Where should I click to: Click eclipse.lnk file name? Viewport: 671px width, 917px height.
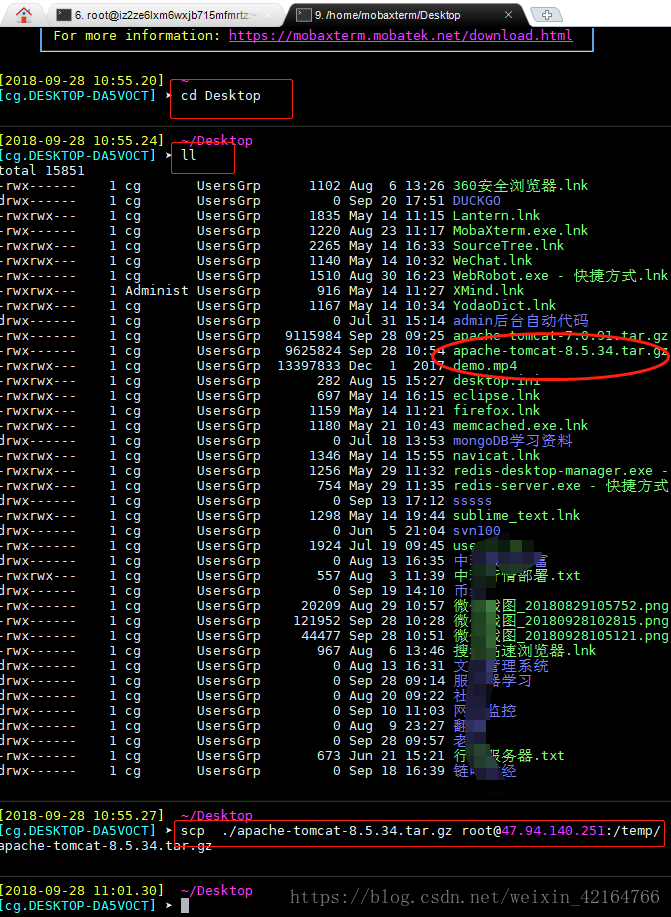coord(496,395)
